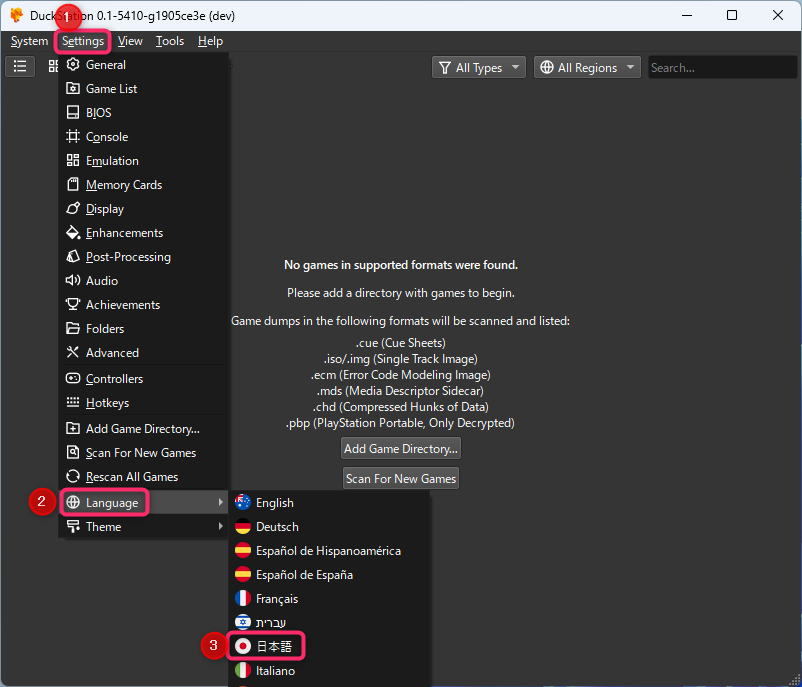
Task: Click the Italian flag icon
Action: point(243,671)
